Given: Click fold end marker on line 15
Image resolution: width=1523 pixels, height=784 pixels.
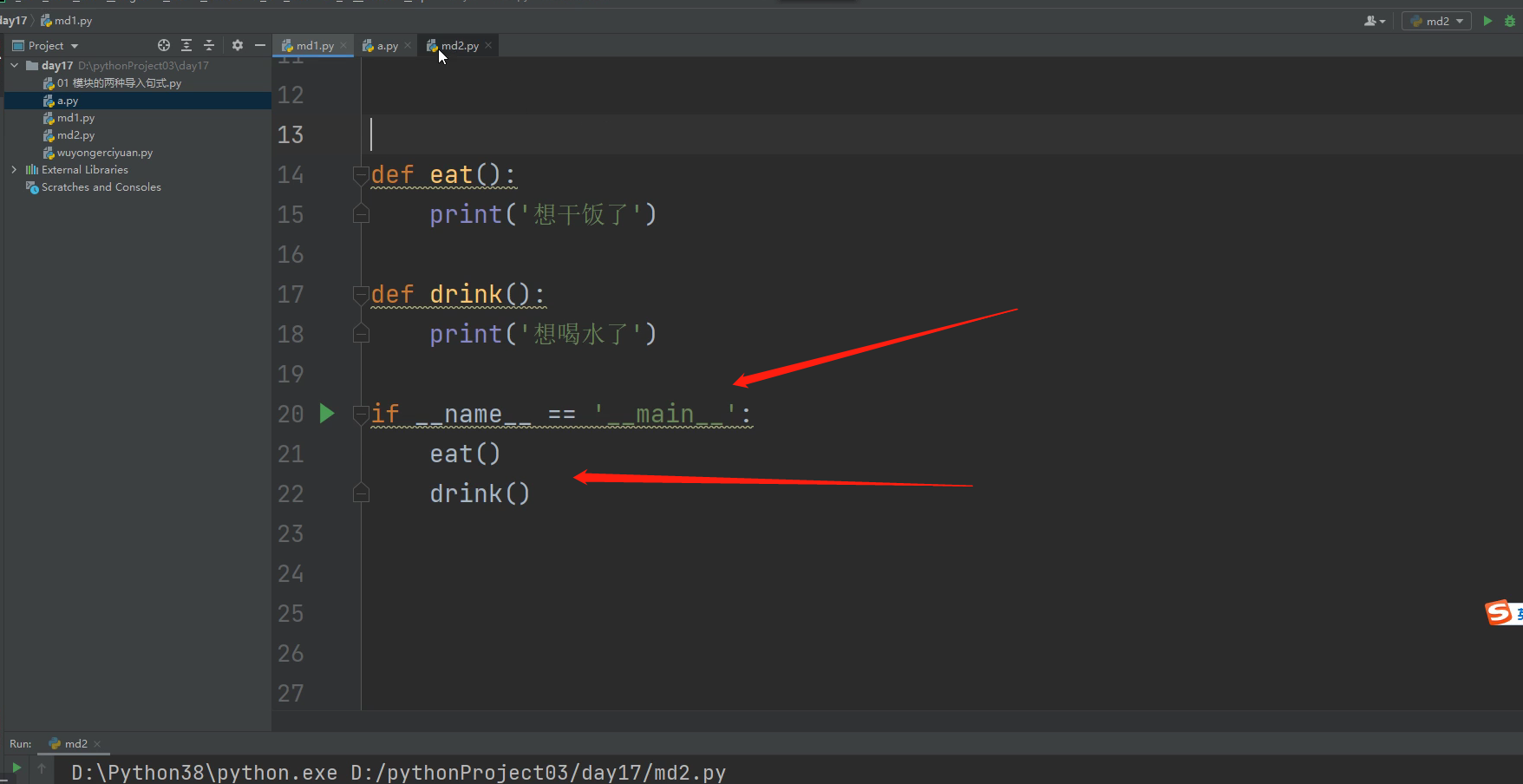Looking at the screenshot, I should [361, 214].
